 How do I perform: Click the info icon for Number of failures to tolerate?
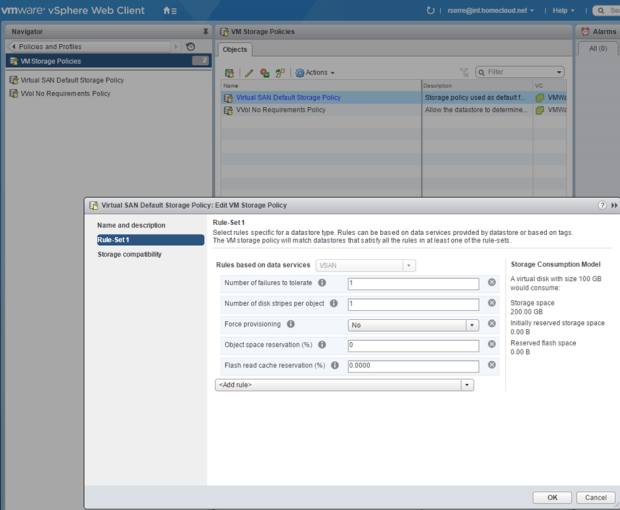pos(322,283)
